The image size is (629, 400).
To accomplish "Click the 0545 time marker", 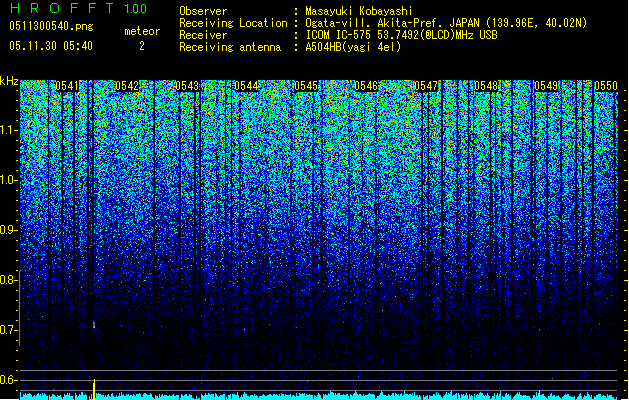I will pyautogui.click(x=306, y=86).
